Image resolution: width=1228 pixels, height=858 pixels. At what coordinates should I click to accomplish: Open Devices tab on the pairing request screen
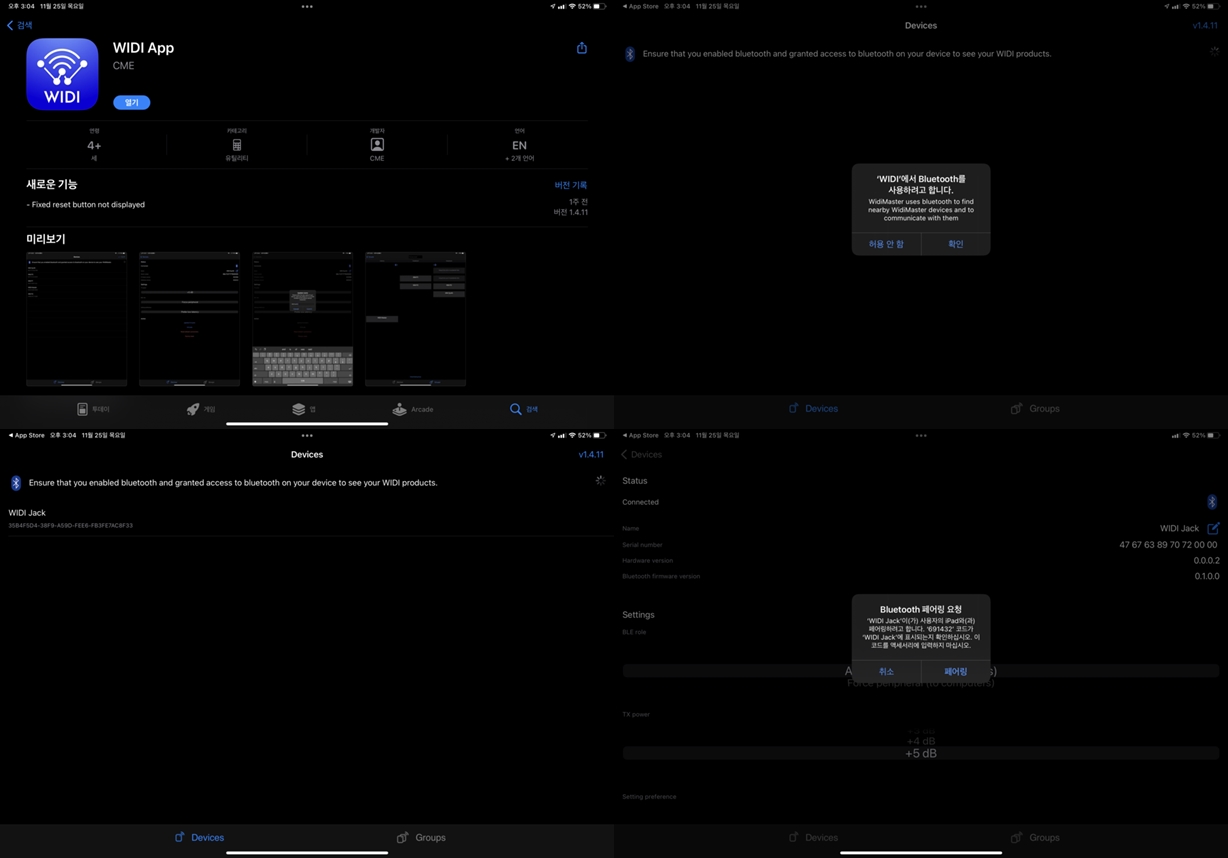click(813, 838)
